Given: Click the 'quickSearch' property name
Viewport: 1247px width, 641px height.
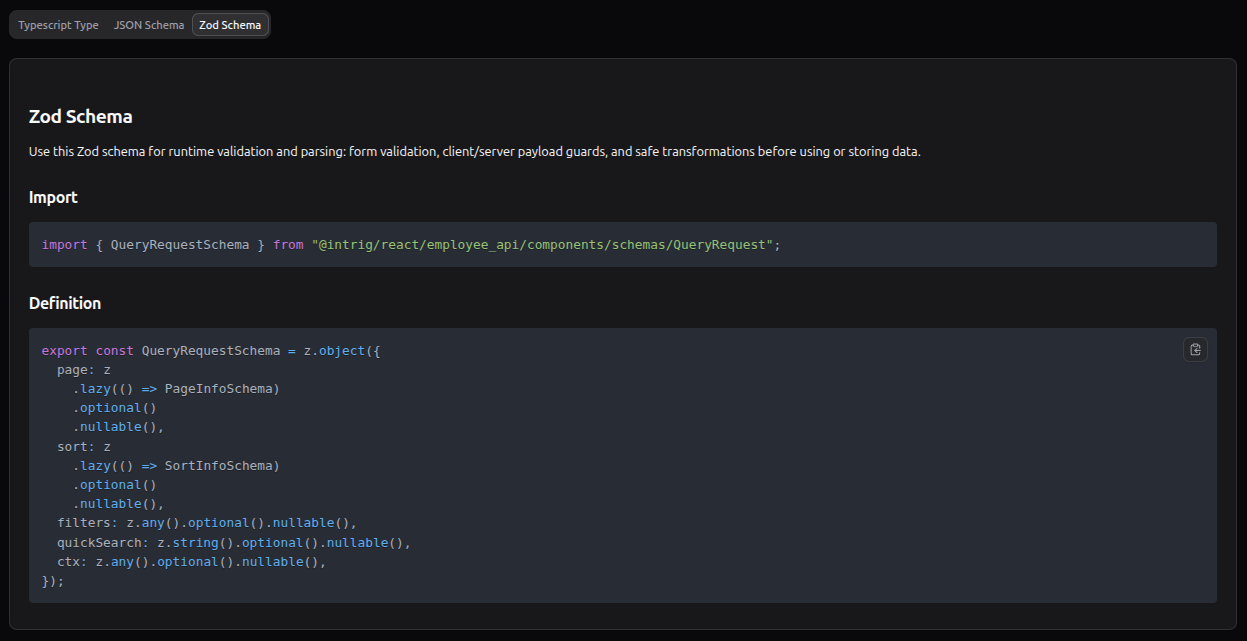Looking at the screenshot, I should point(99,543).
